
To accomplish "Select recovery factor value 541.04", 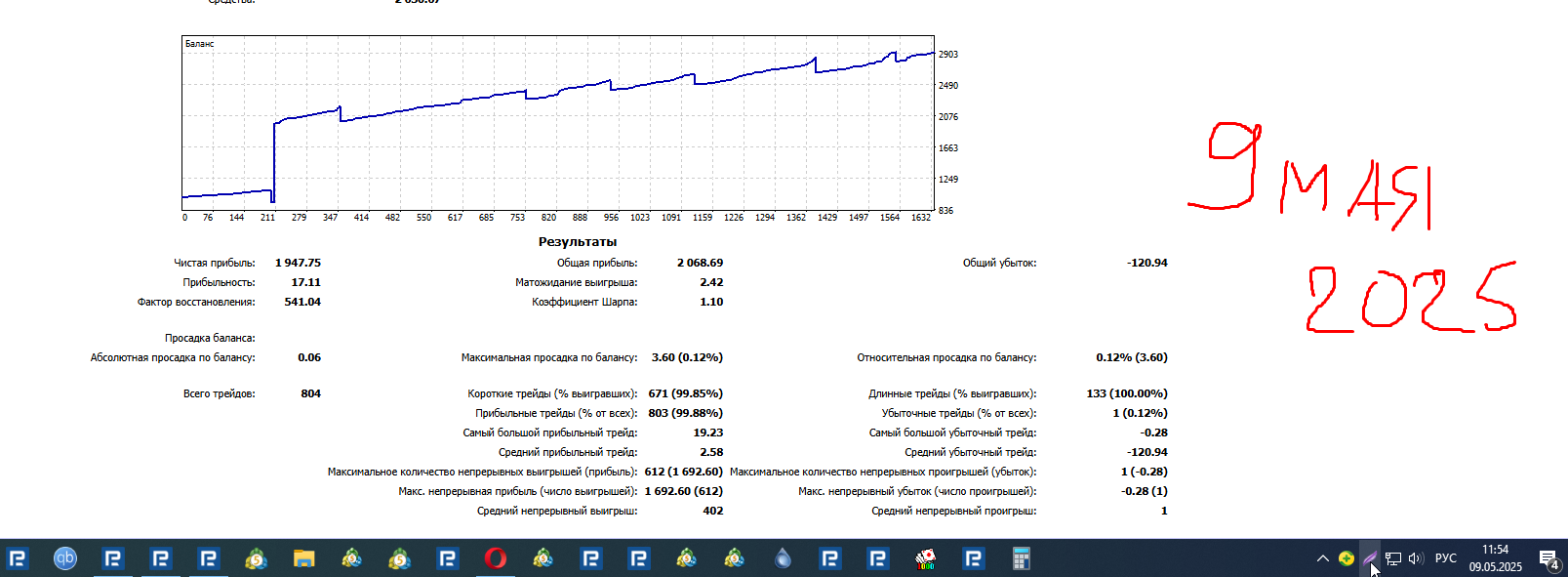I will pyautogui.click(x=302, y=302).
